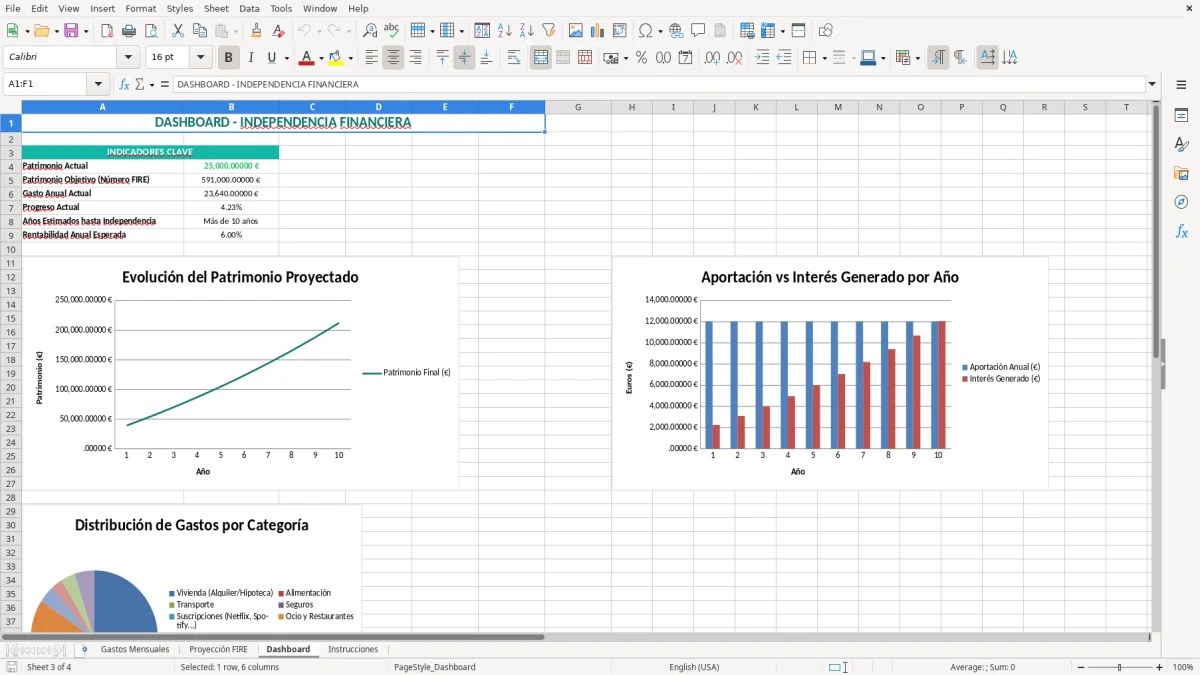Format as Date icon
1200x675 pixels.
point(686,58)
